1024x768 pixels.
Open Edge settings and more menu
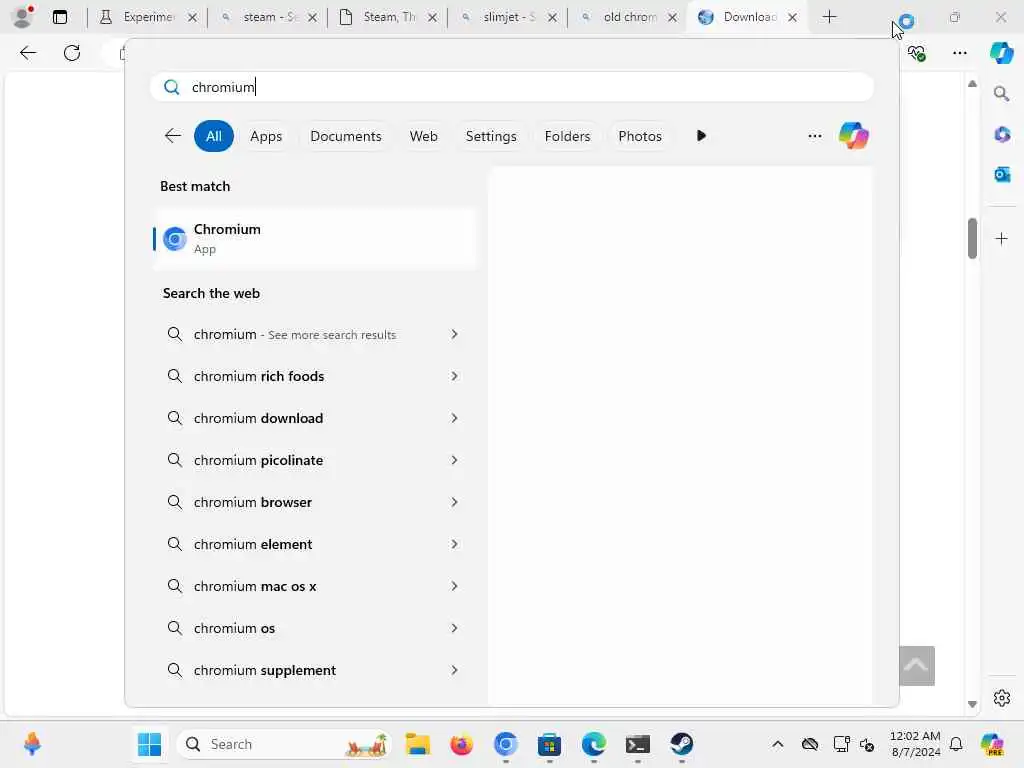pos(959,53)
